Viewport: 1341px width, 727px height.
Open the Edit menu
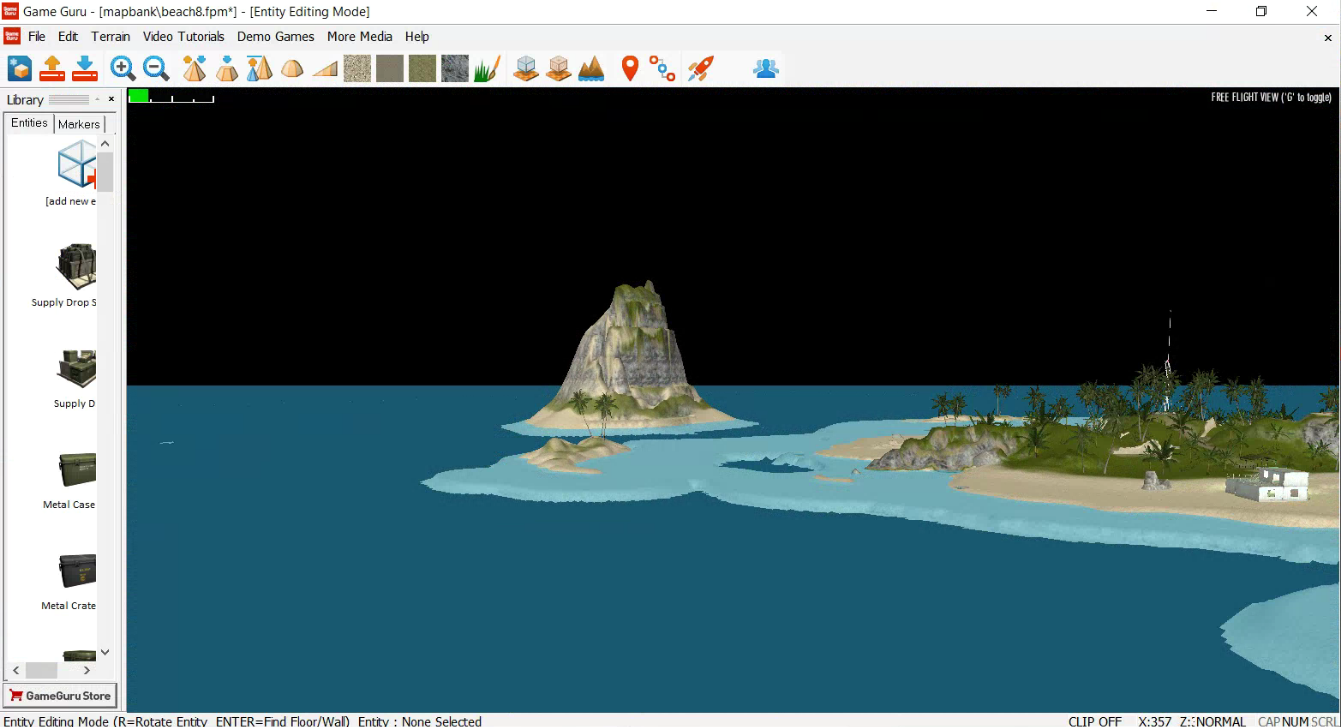coord(68,37)
